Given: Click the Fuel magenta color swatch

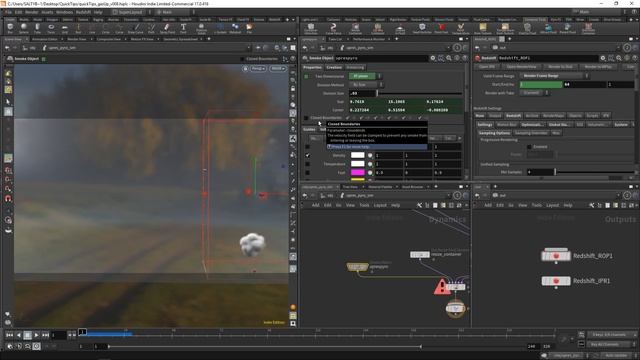Looking at the screenshot, I should tap(358, 173).
